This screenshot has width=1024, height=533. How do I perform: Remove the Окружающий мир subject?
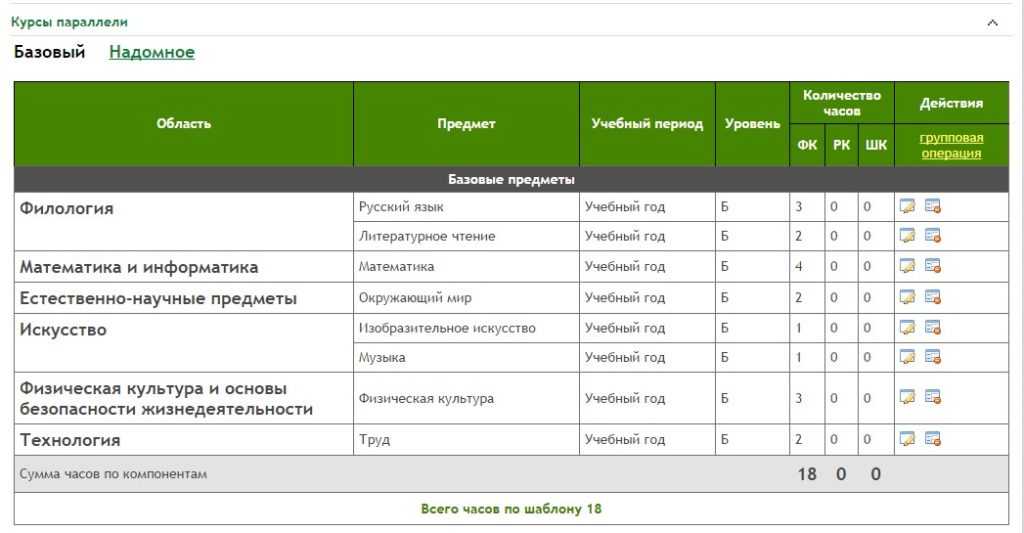[933, 297]
